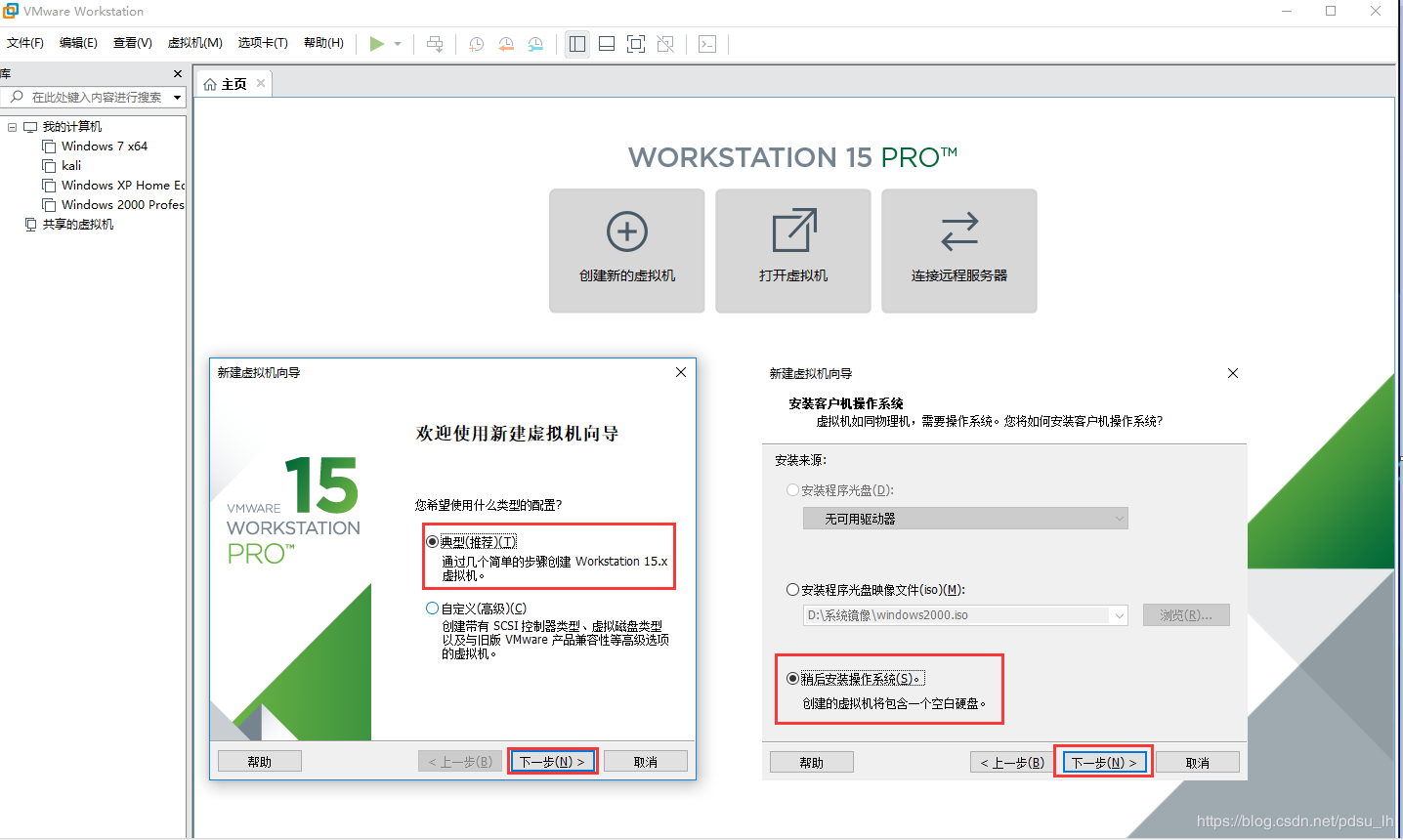Select the 安装程序光盘(D) radio option

coord(792,490)
